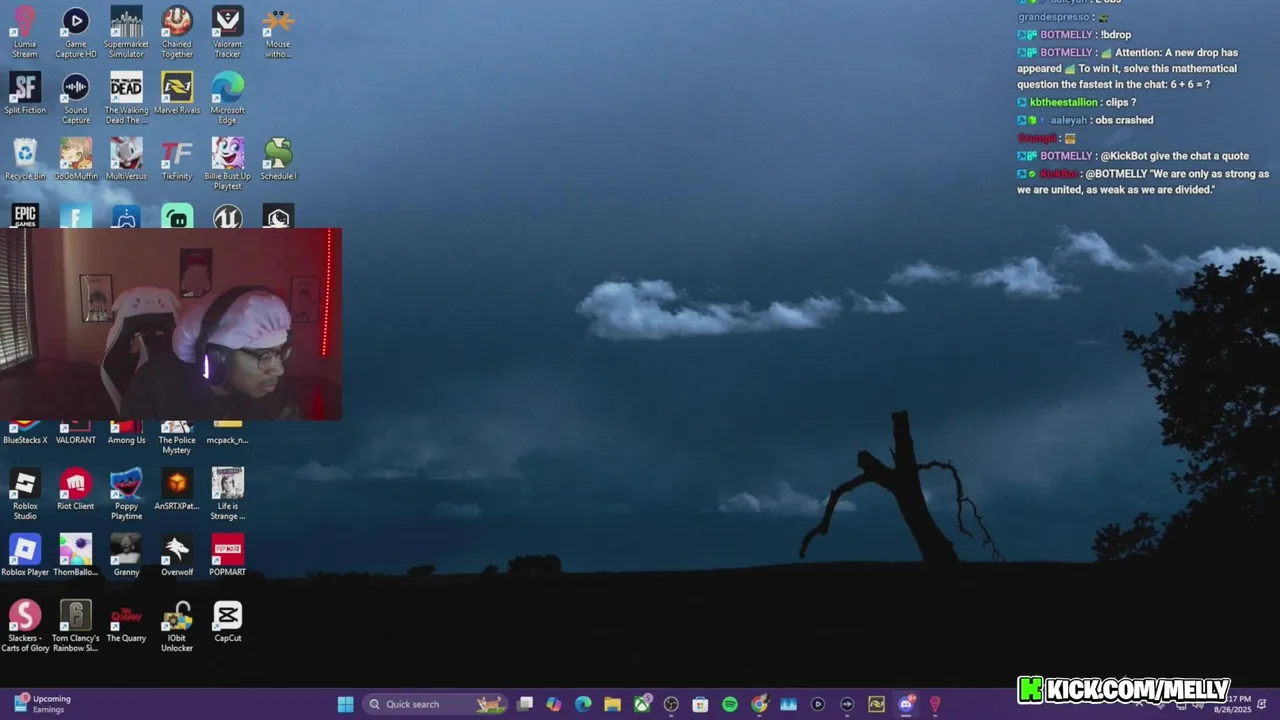This screenshot has height=720, width=1280.
Task: Select the Marvel Rivals shortcut
Action: [x=177, y=93]
